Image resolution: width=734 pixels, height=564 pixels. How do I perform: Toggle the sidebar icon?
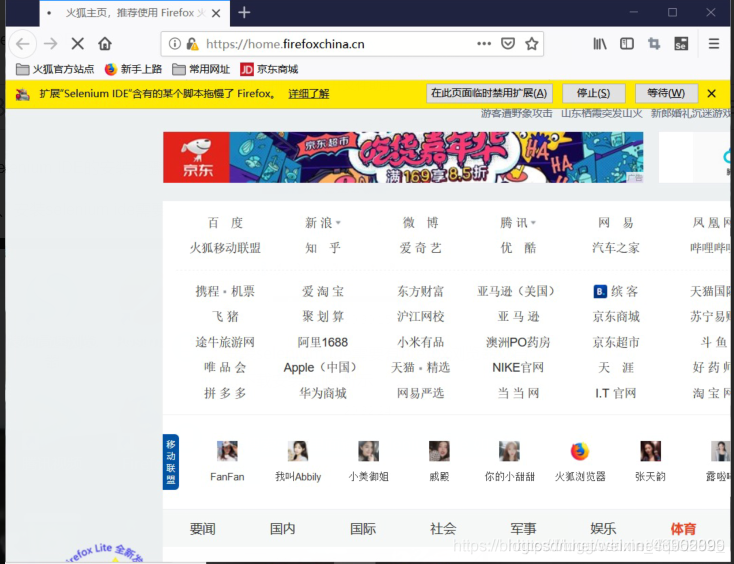pyautogui.click(x=627, y=44)
